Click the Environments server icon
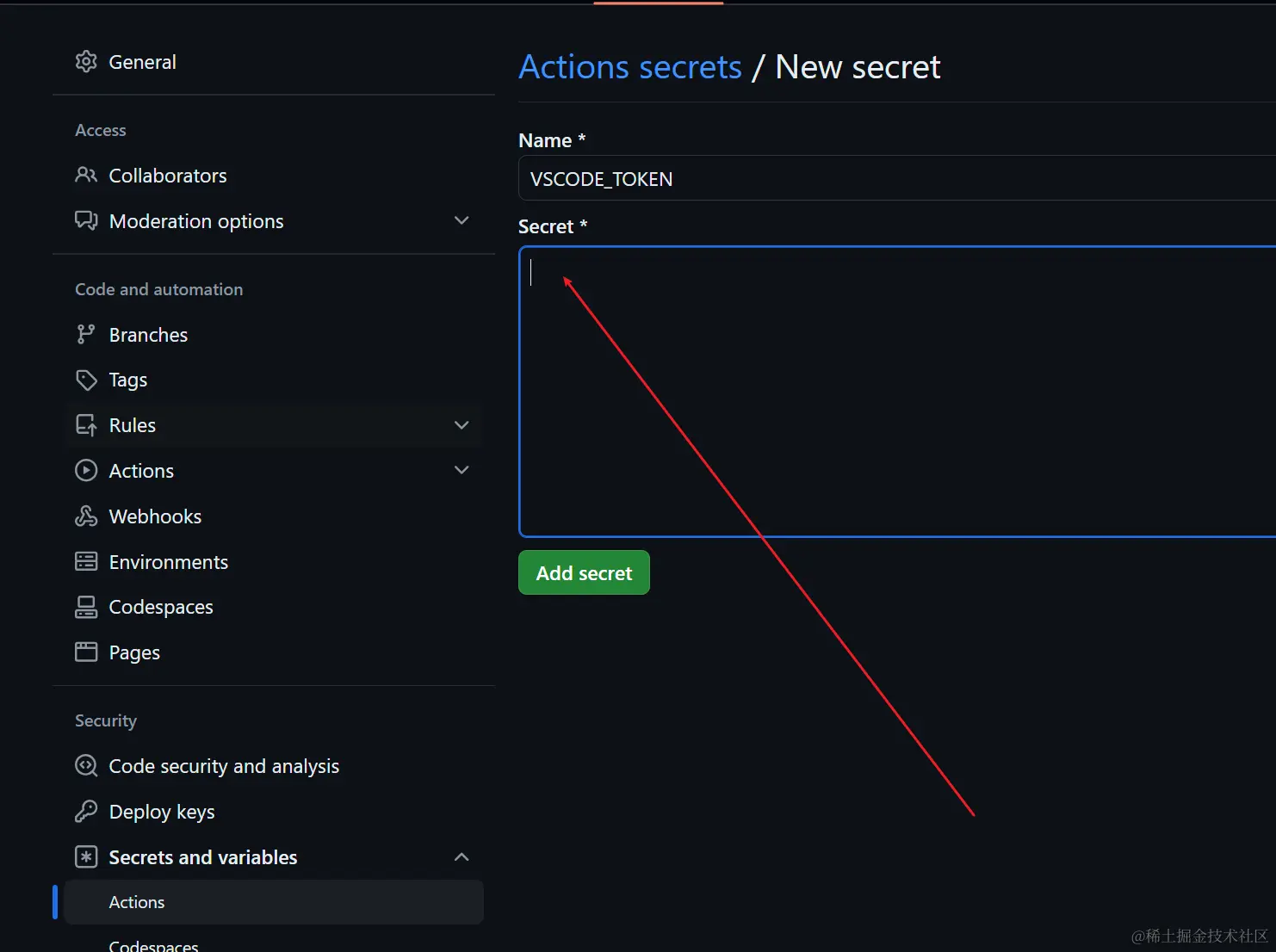This screenshot has height=952, width=1276. [x=86, y=562]
